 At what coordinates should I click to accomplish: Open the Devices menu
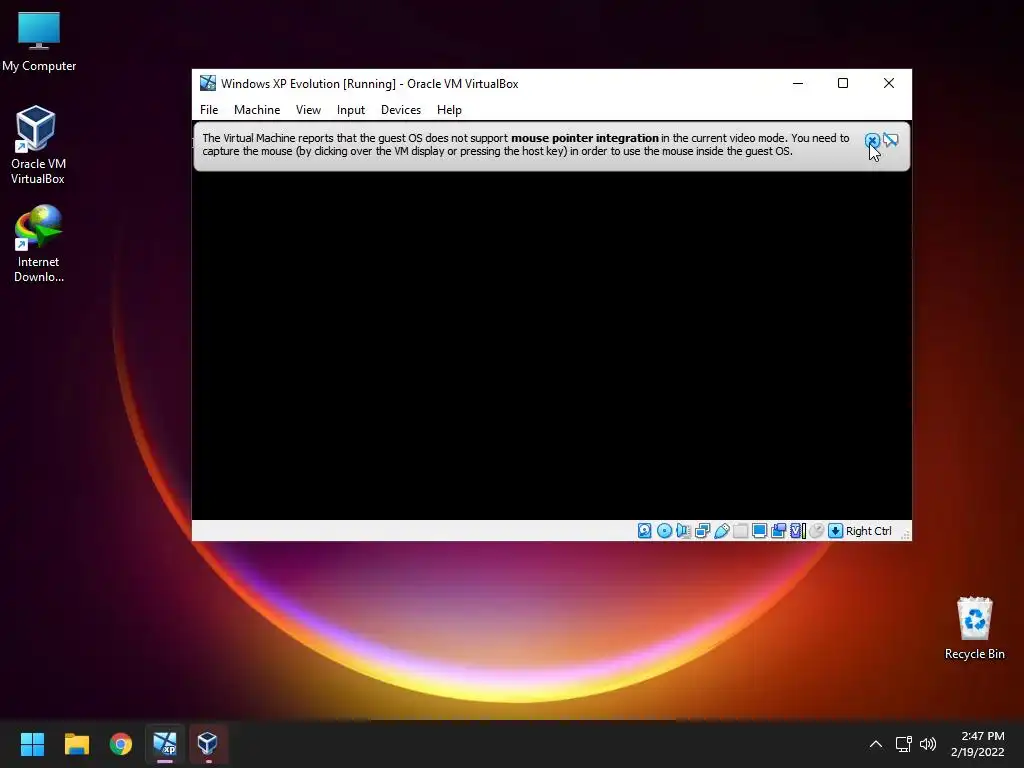pos(401,110)
